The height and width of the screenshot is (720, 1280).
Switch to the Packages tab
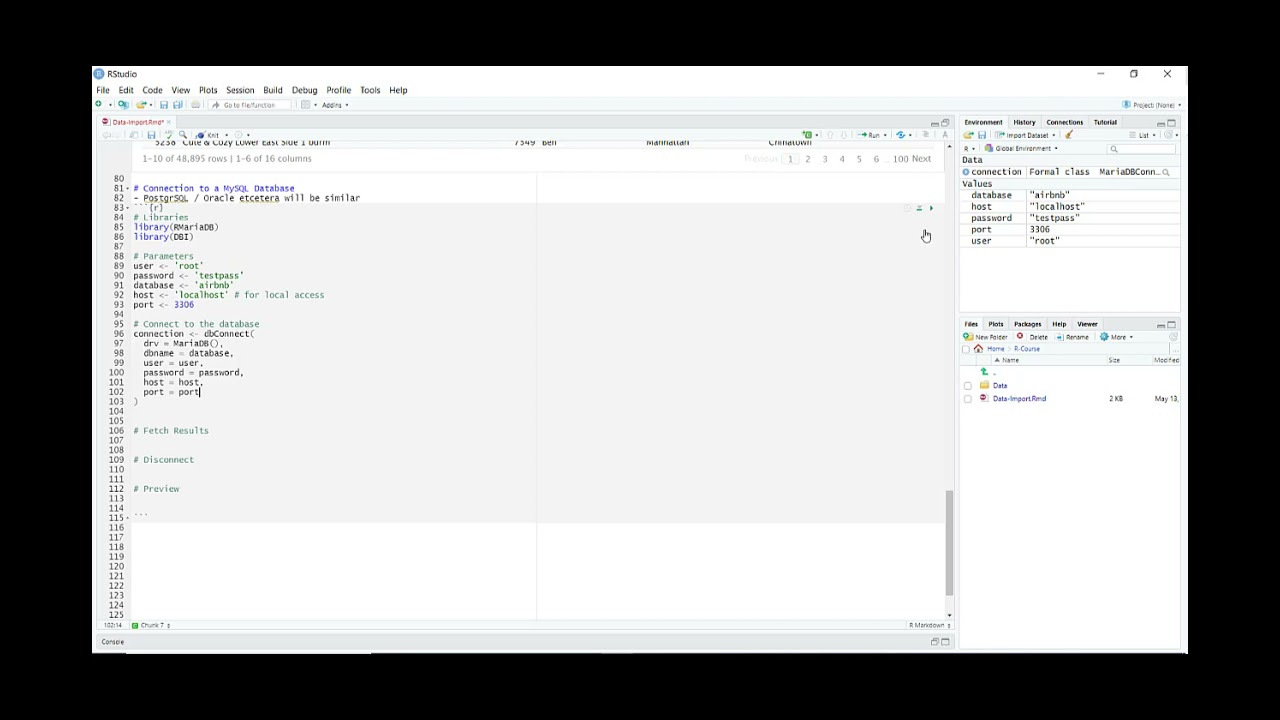pyautogui.click(x=1028, y=324)
